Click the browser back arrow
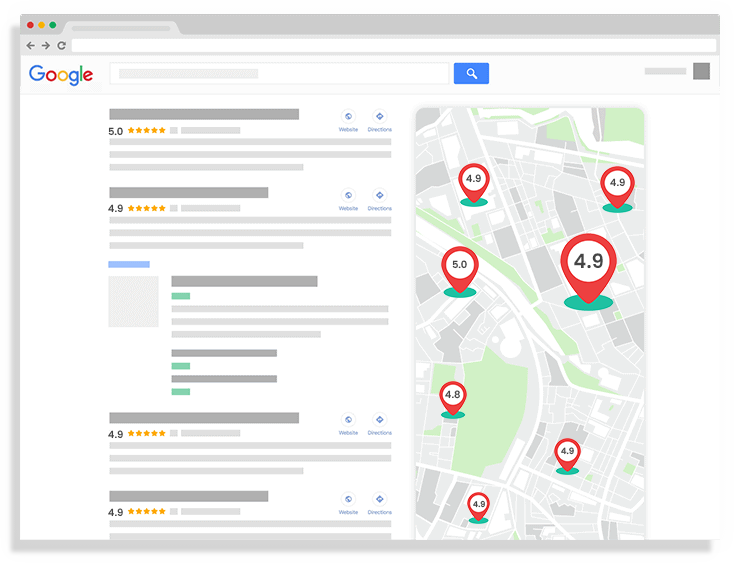 point(30,46)
